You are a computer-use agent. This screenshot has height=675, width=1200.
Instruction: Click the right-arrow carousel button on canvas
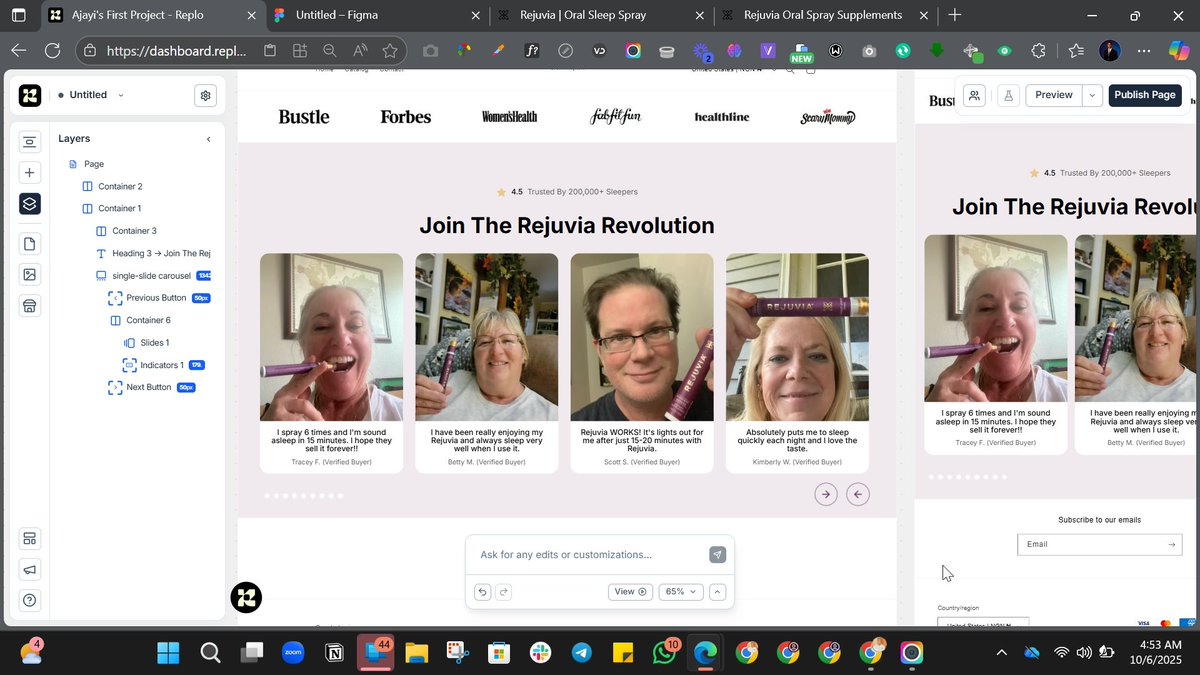[x=826, y=494]
